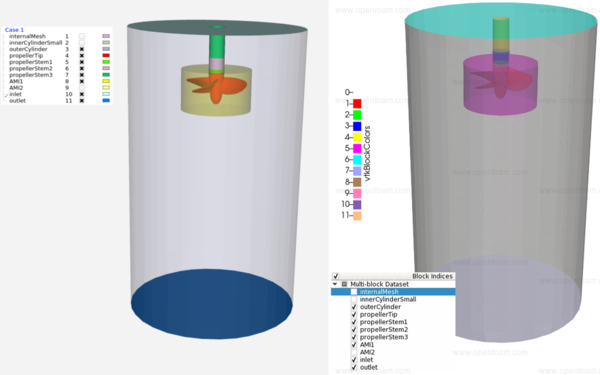The image size is (600, 375).
Task: Open the outerCylinder color swatch in Case 1
Action: 106,49
